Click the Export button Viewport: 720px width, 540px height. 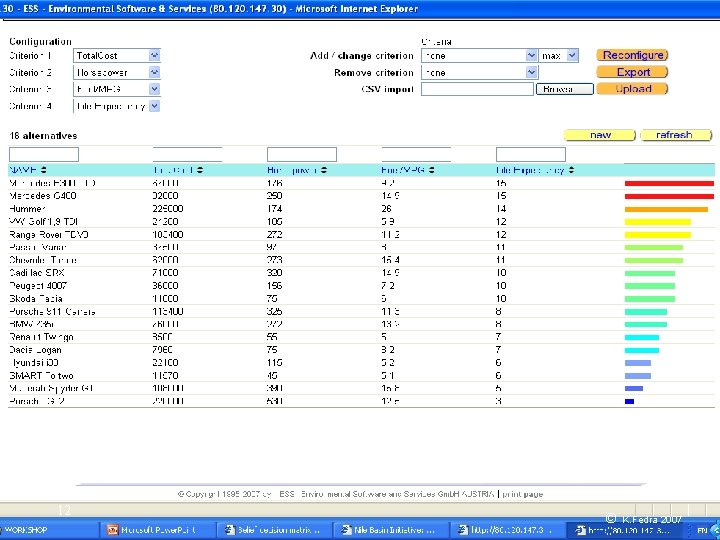point(632,72)
